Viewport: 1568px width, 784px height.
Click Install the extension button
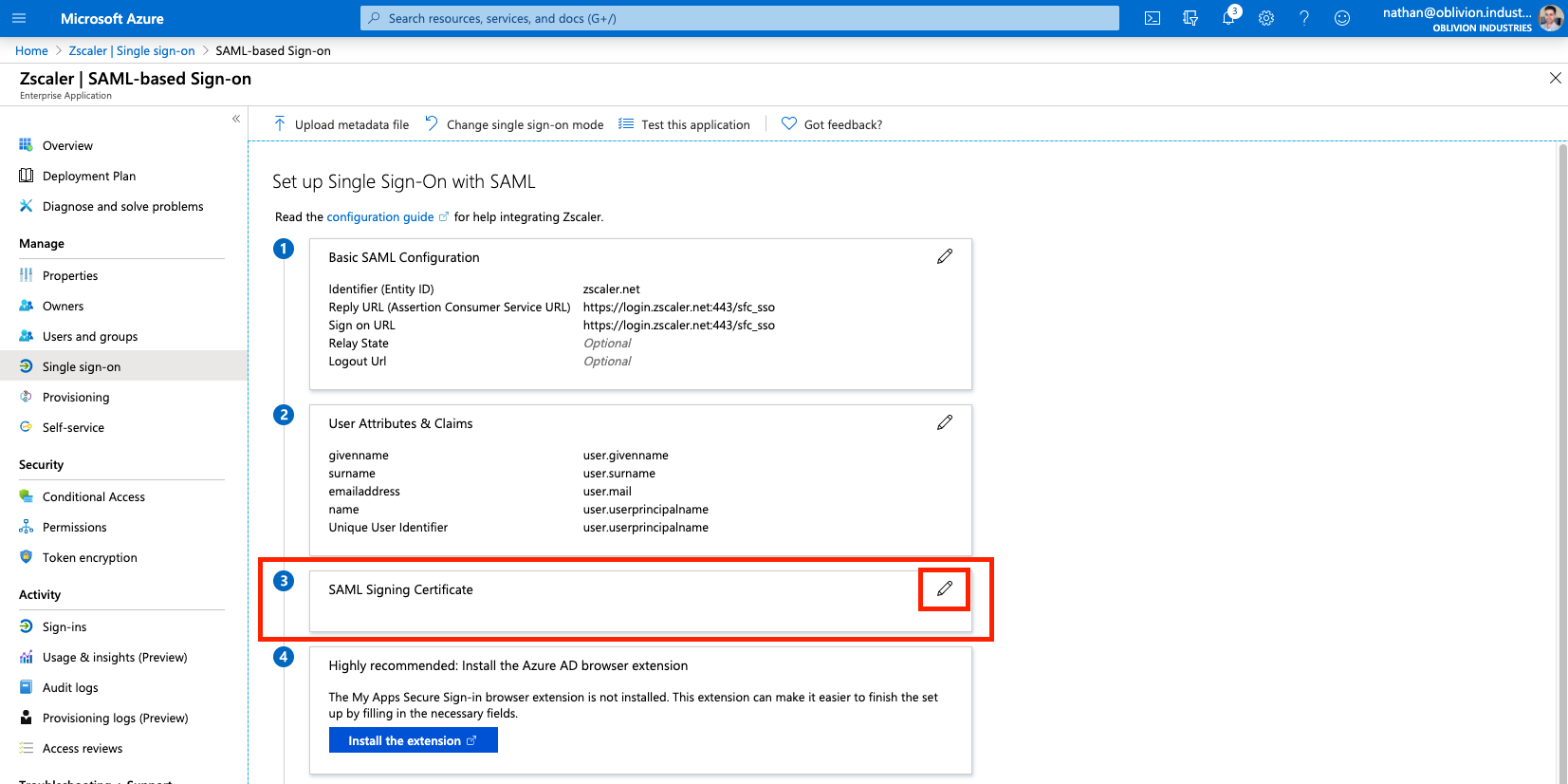tap(413, 740)
